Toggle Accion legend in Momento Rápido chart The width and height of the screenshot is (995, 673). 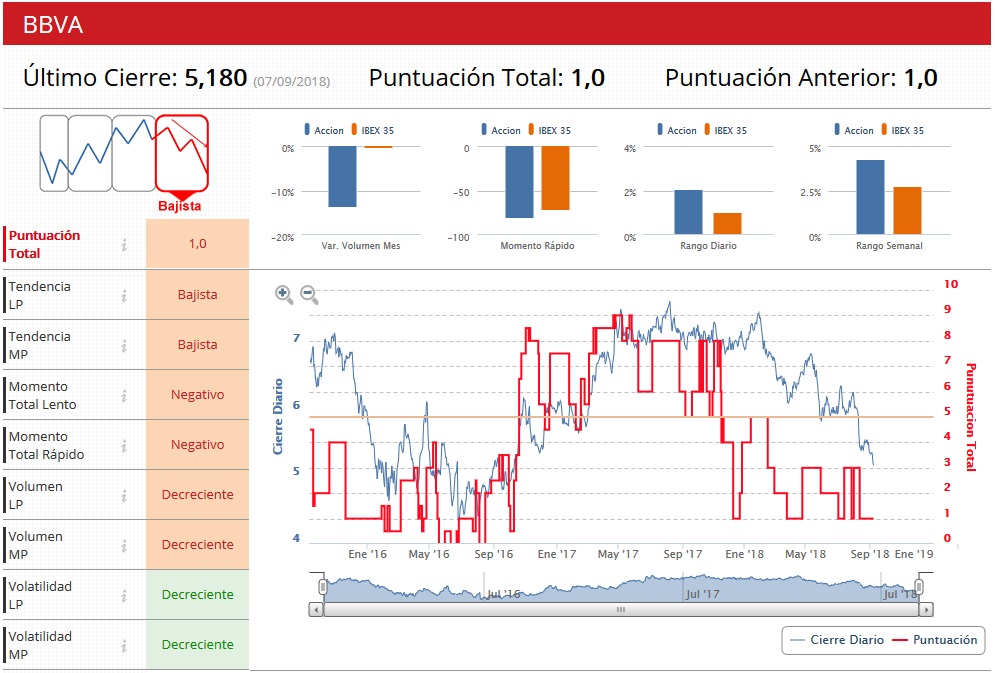click(x=501, y=130)
